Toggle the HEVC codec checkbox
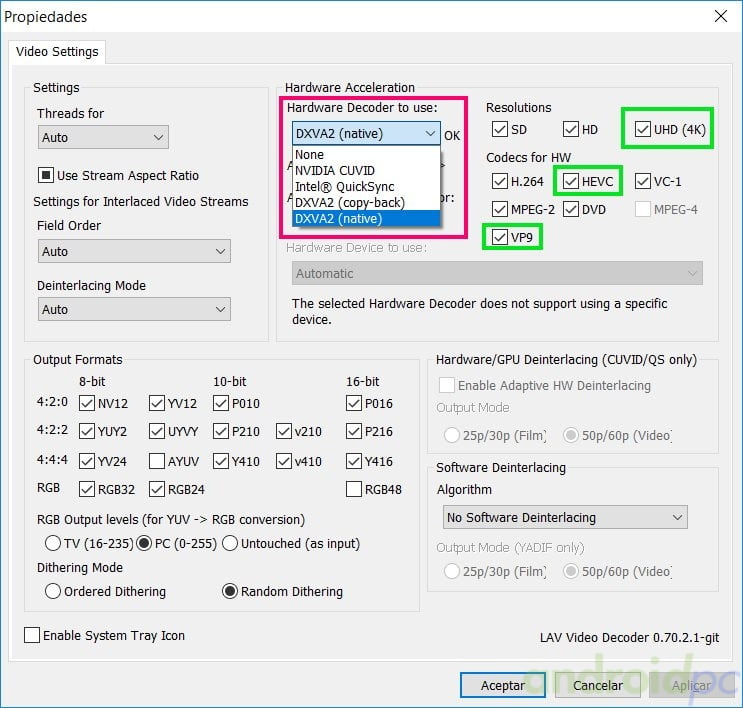The image size is (743, 708). pyautogui.click(x=571, y=182)
